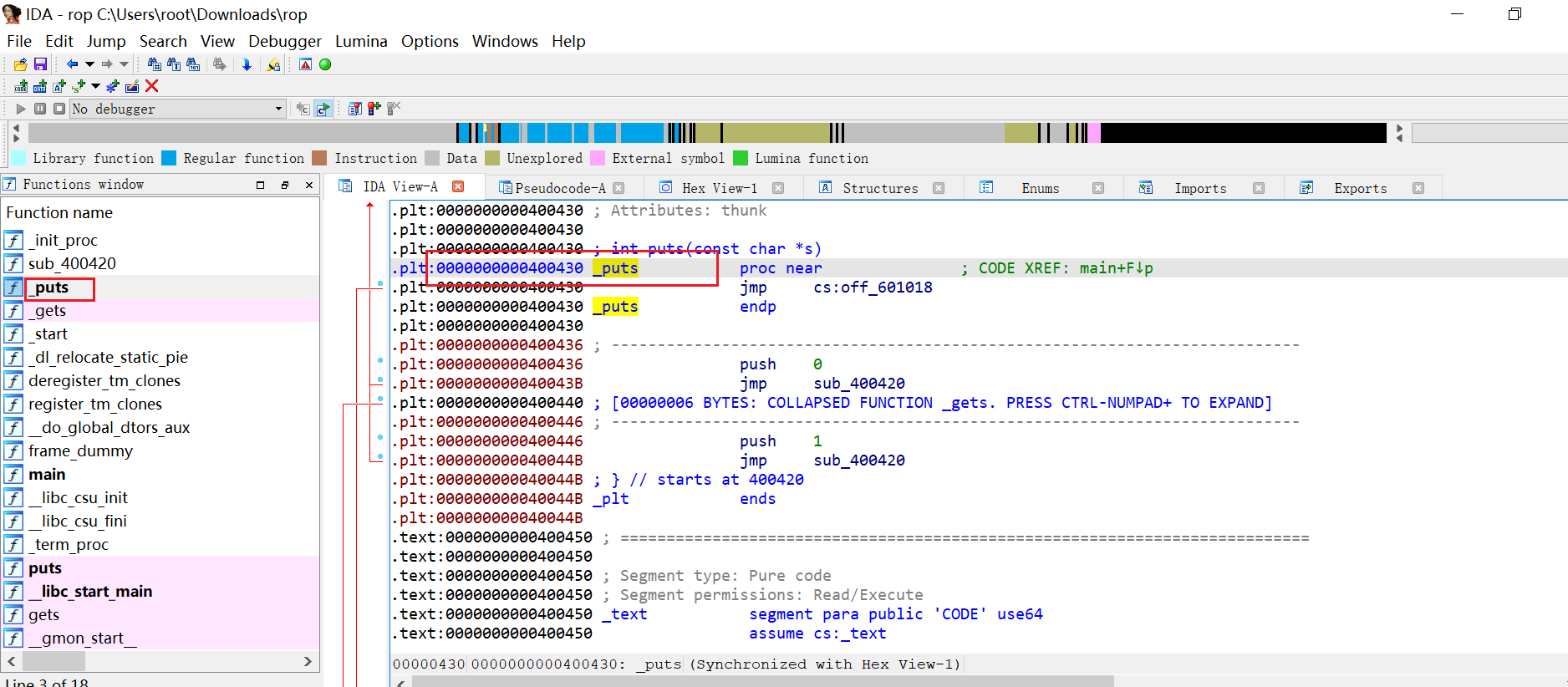
Task: Select __libc_csu_init in the functions list
Action: point(78,497)
